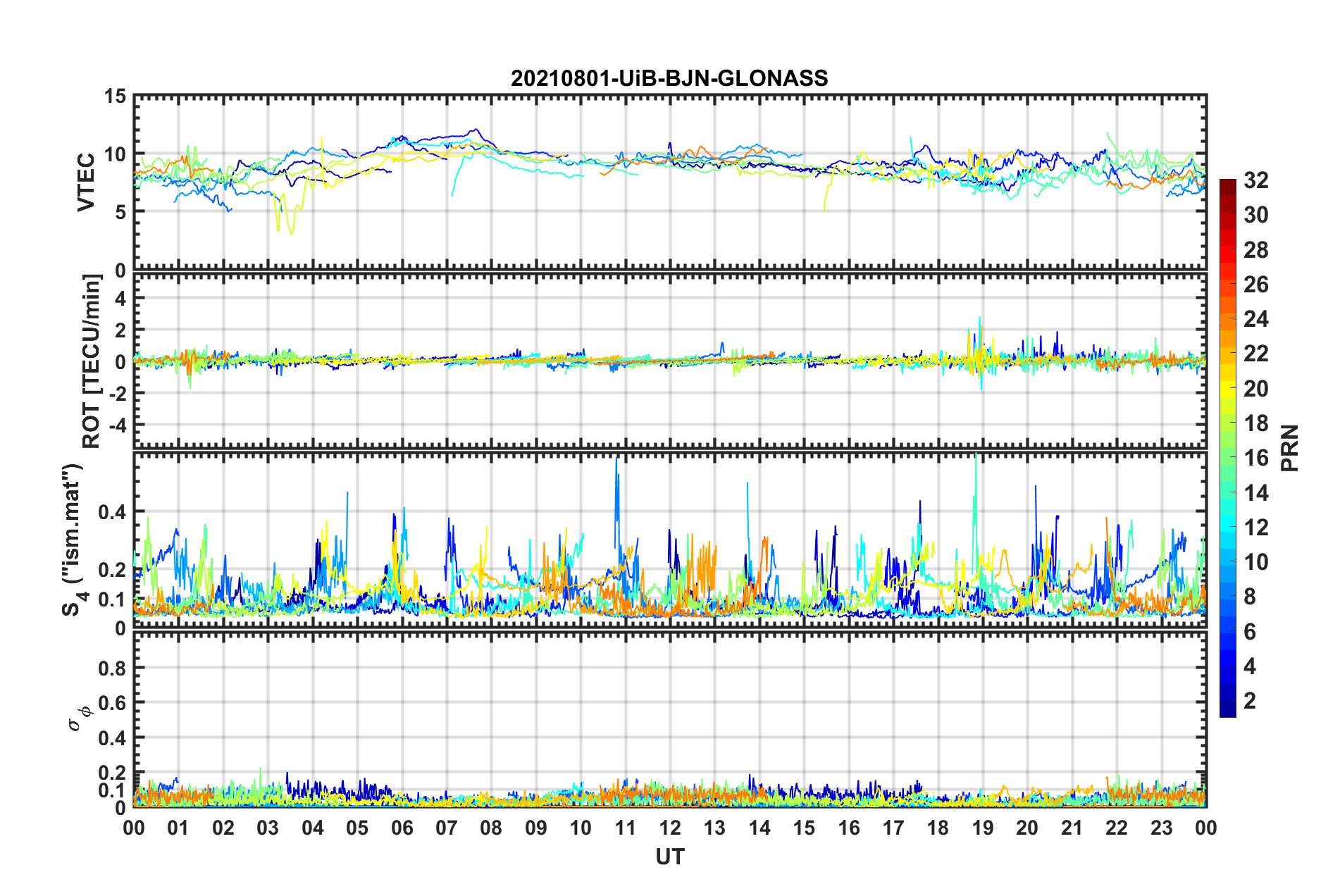Click VTEC axis tick label 15
The width and height of the screenshot is (1340, 896).
[115, 96]
